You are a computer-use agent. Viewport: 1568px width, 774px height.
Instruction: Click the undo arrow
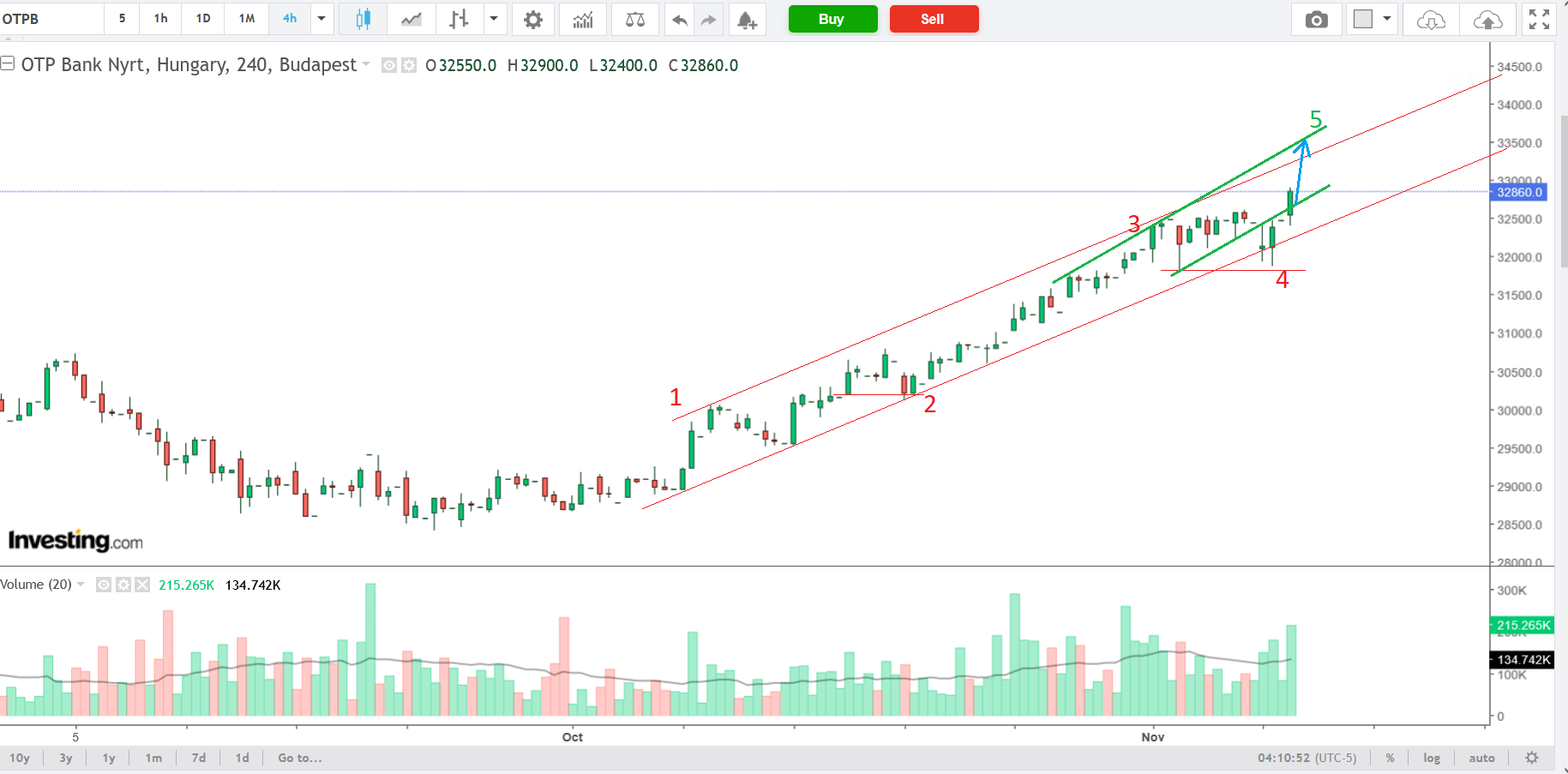[x=680, y=19]
